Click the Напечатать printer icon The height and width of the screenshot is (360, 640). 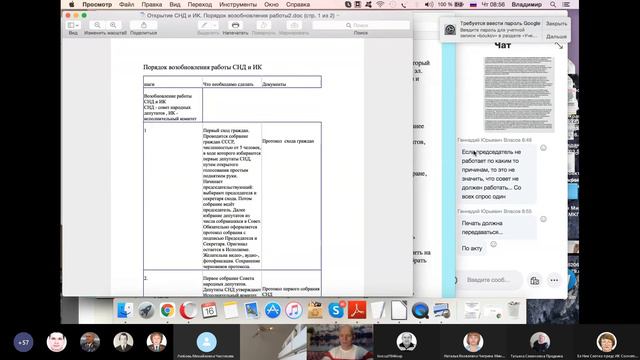click(x=236, y=25)
